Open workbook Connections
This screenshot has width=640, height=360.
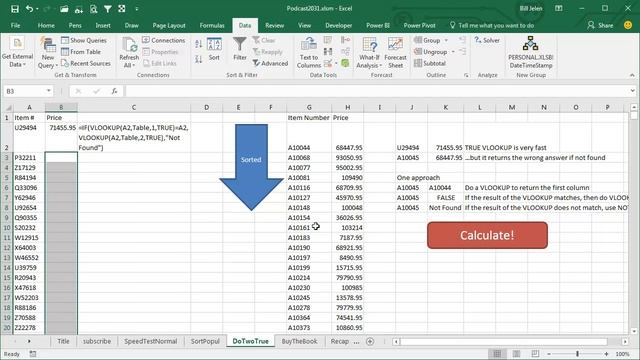(x=164, y=40)
